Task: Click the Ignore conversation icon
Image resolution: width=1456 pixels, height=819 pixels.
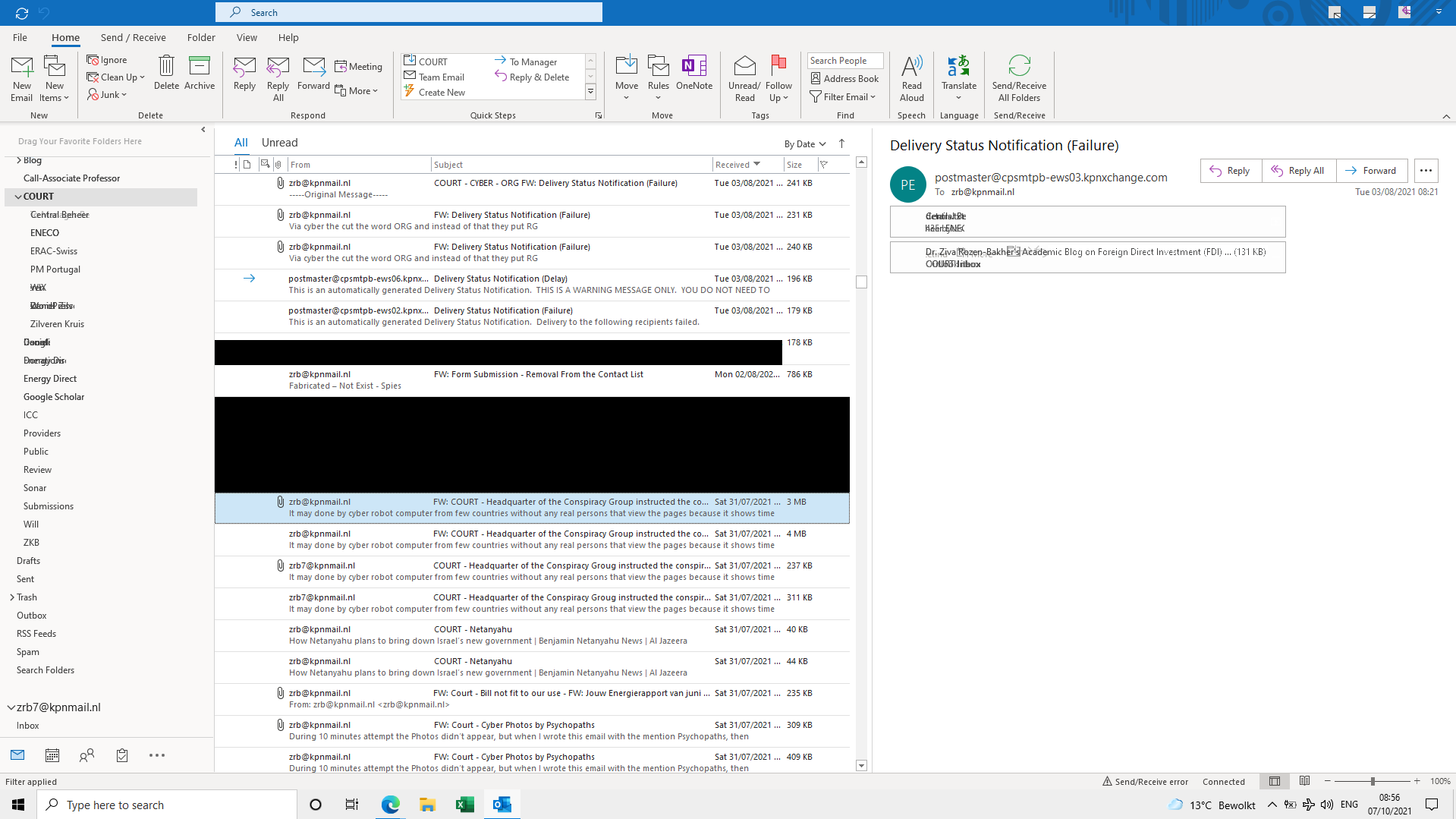Action: tap(93, 60)
